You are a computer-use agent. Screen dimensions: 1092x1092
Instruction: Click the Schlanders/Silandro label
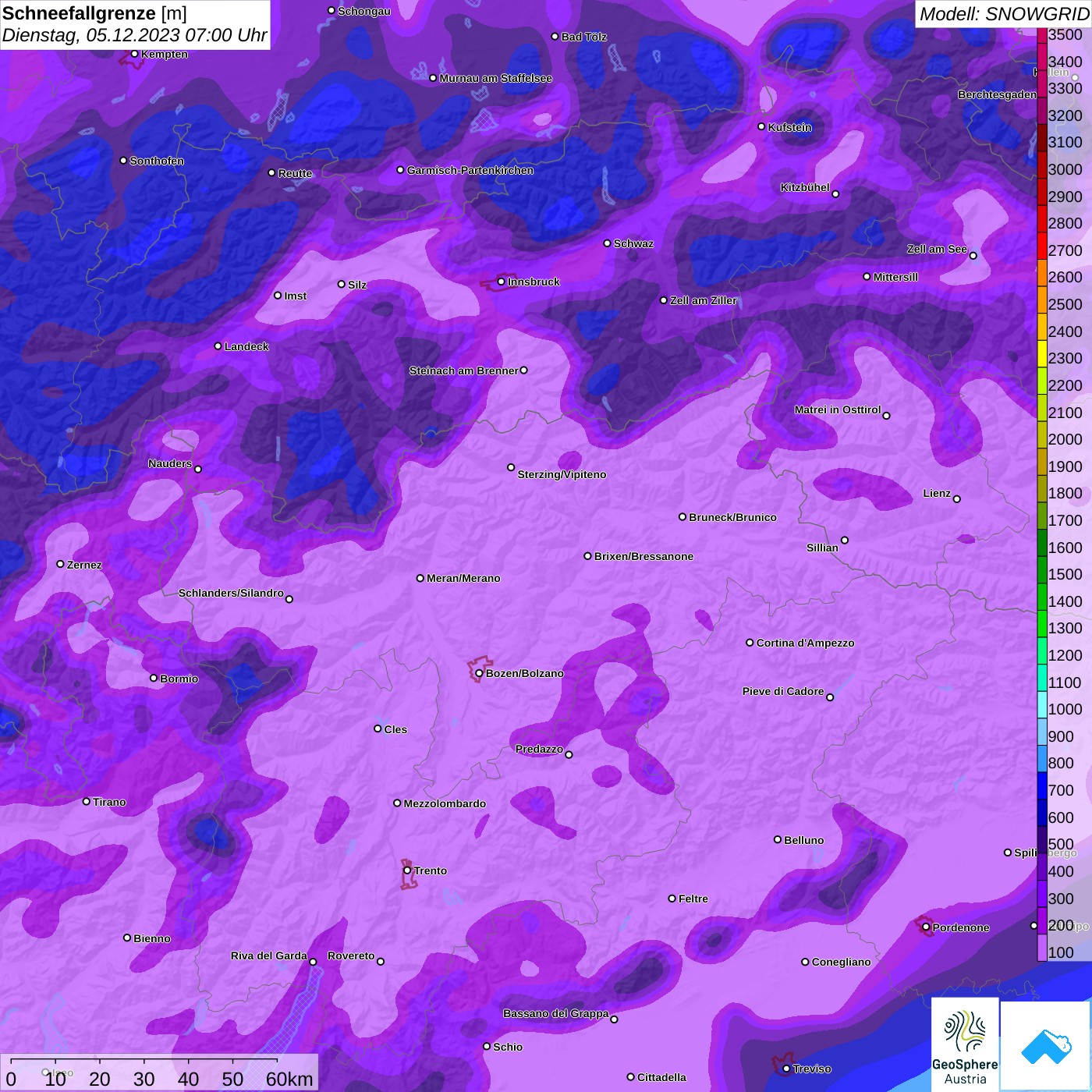231,593
